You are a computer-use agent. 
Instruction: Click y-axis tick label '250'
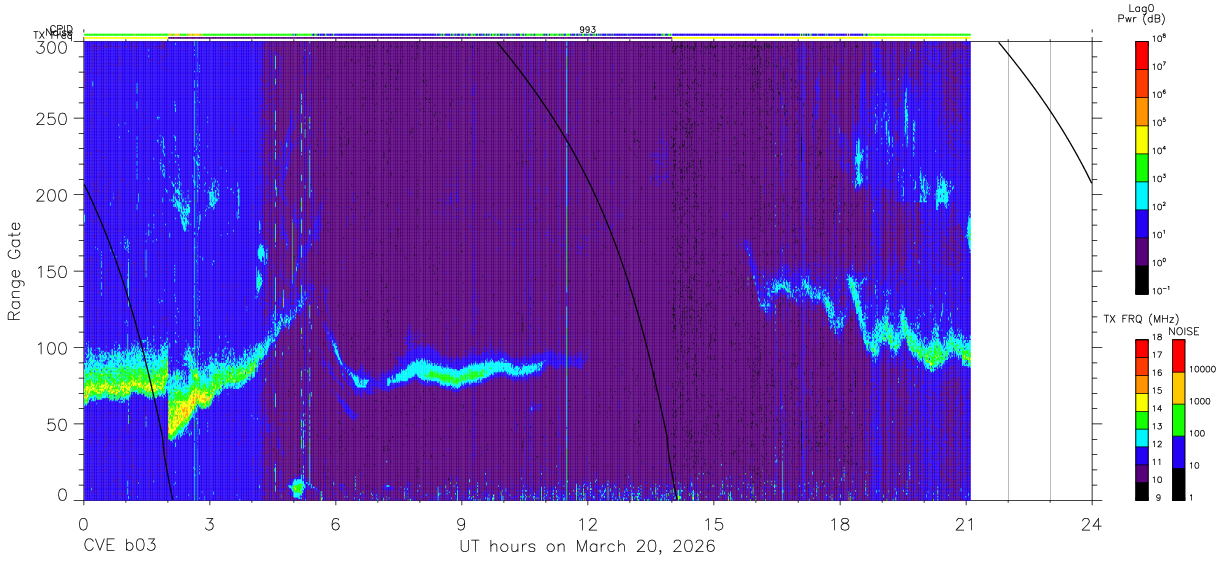point(53,119)
